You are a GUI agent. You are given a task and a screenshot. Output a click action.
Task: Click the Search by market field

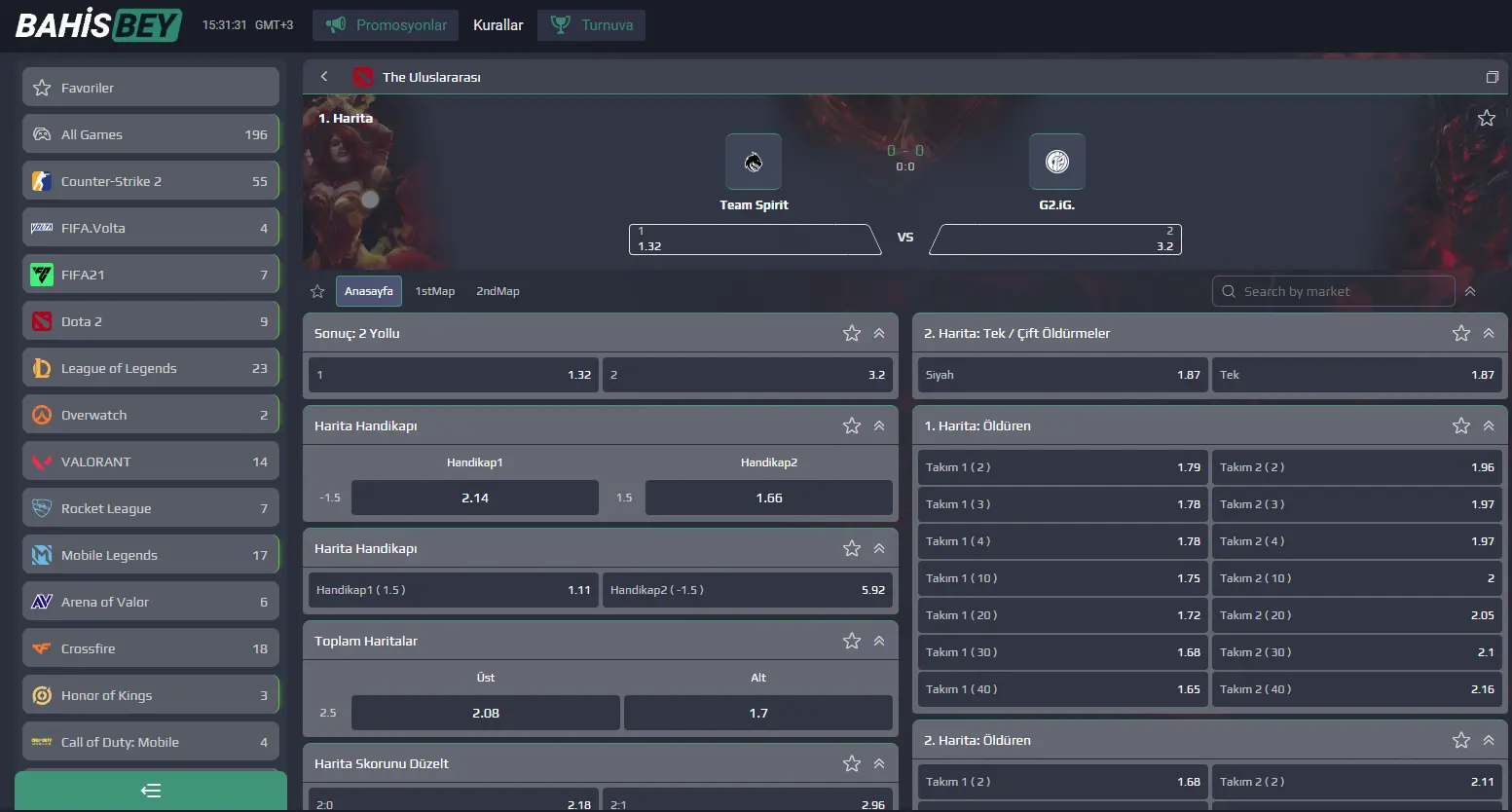[1334, 291]
